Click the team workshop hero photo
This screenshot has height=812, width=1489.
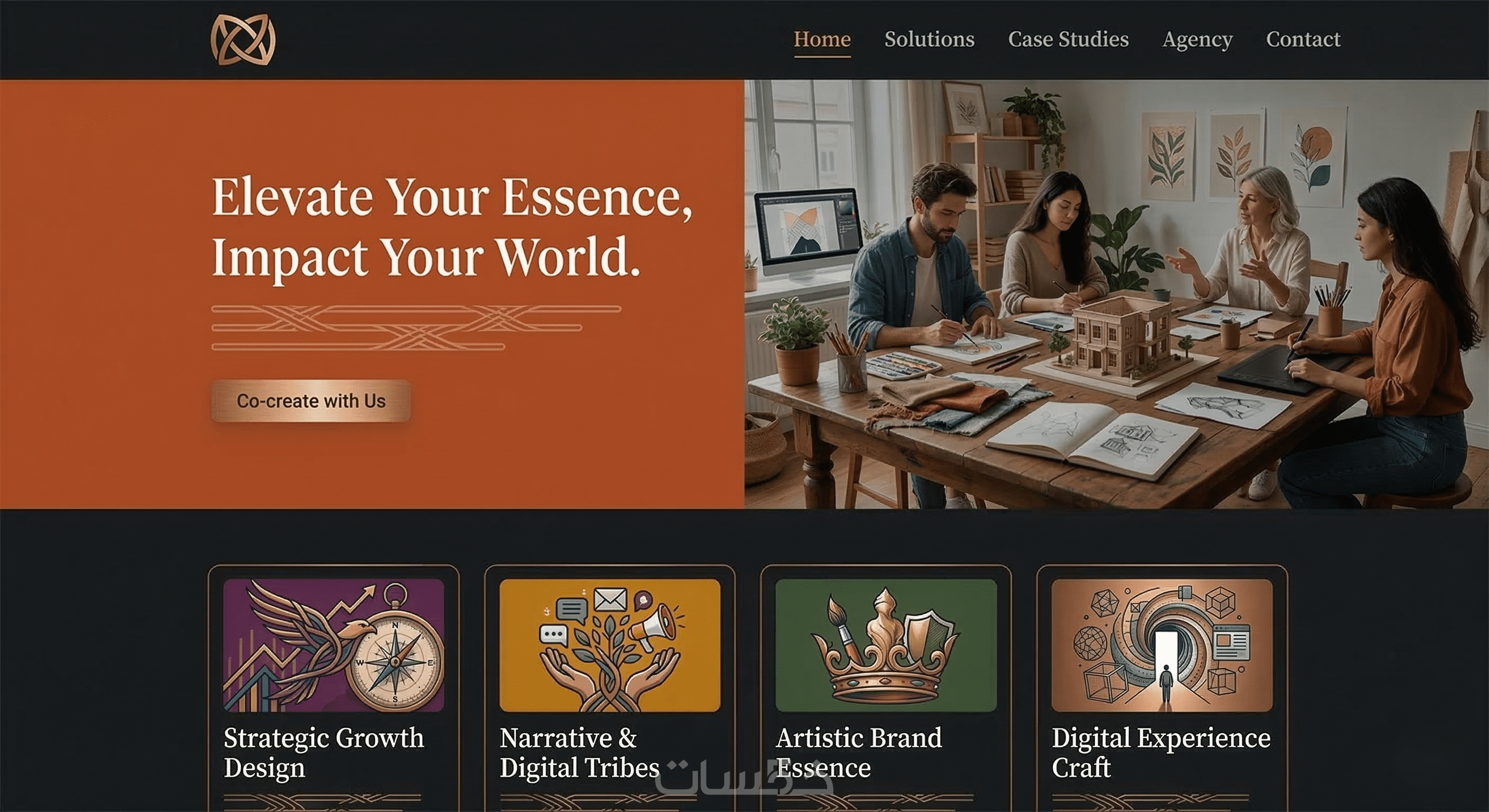click(x=1116, y=294)
